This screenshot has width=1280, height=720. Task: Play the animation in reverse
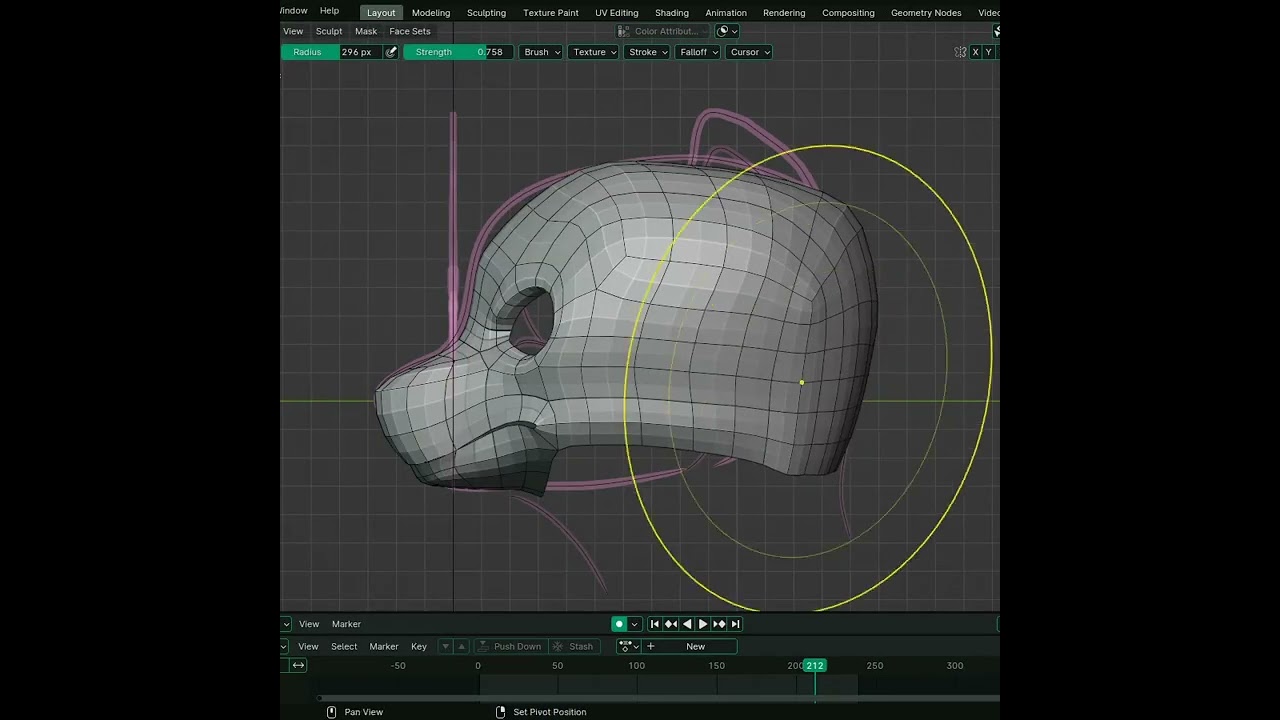687,624
